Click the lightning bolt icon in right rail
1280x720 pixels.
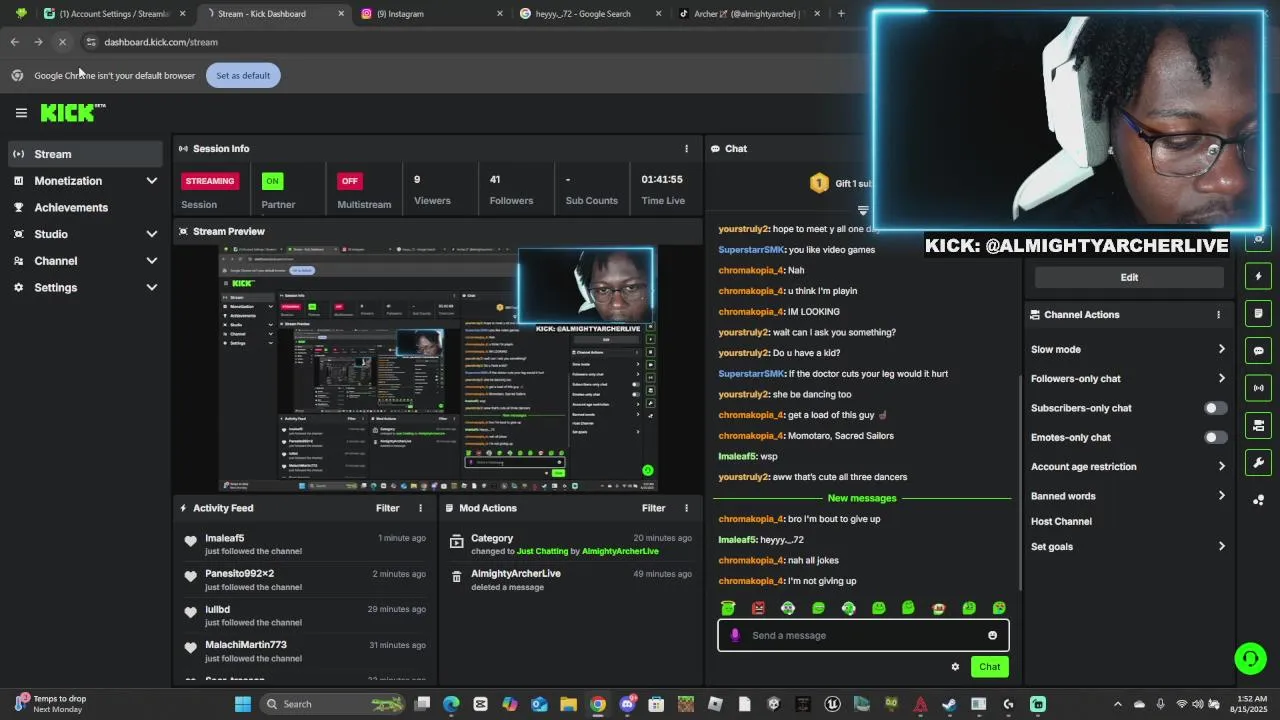[x=1259, y=276]
